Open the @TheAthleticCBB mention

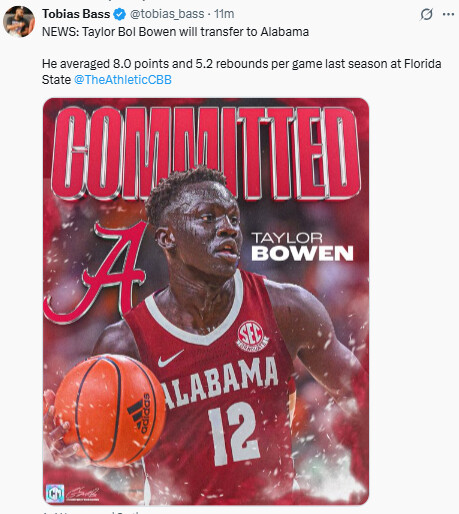123,80
